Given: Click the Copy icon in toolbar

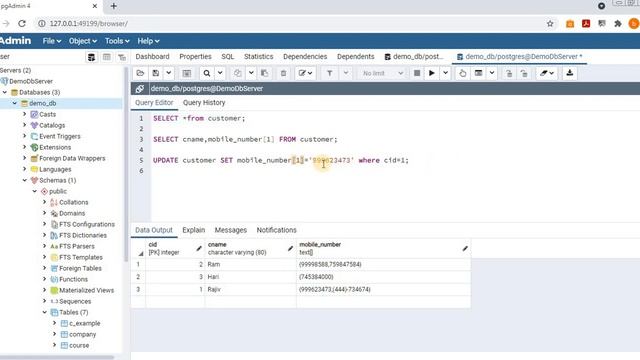Looking at the screenshot, I should [238, 73].
